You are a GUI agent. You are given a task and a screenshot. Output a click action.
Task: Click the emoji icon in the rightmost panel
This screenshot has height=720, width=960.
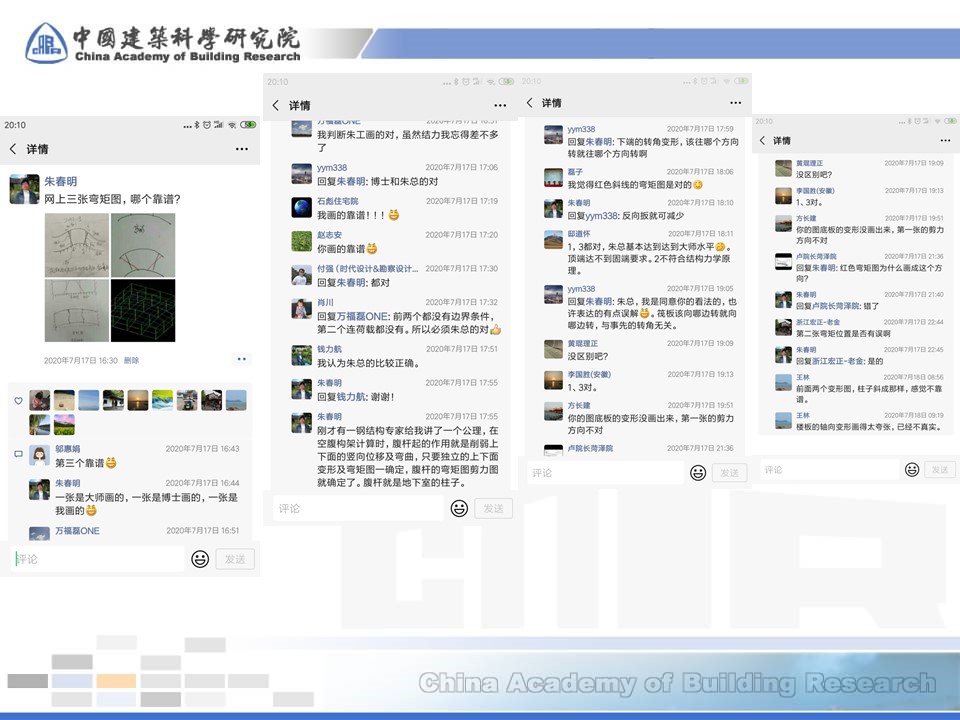point(912,469)
